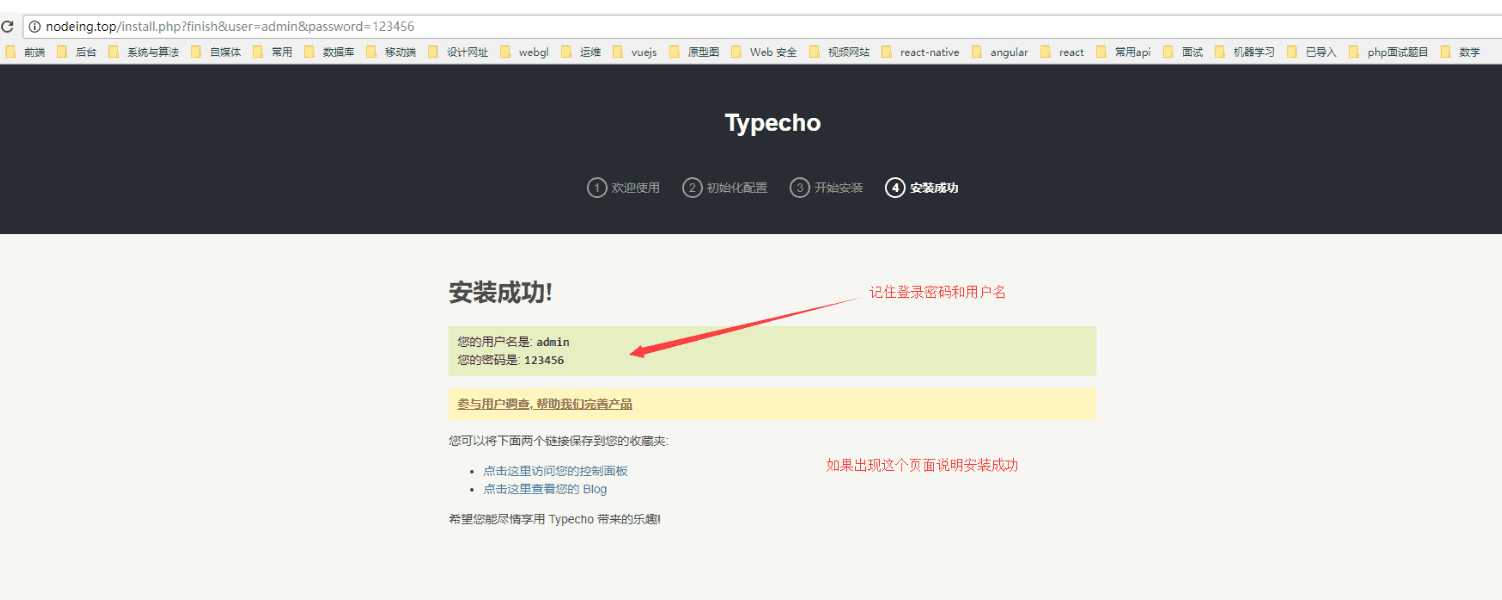Click the 您可以将下面两个链接保存到您的收藏夹 text
The height and width of the screenshot is (600, 1502).
[x=559, y=441]
